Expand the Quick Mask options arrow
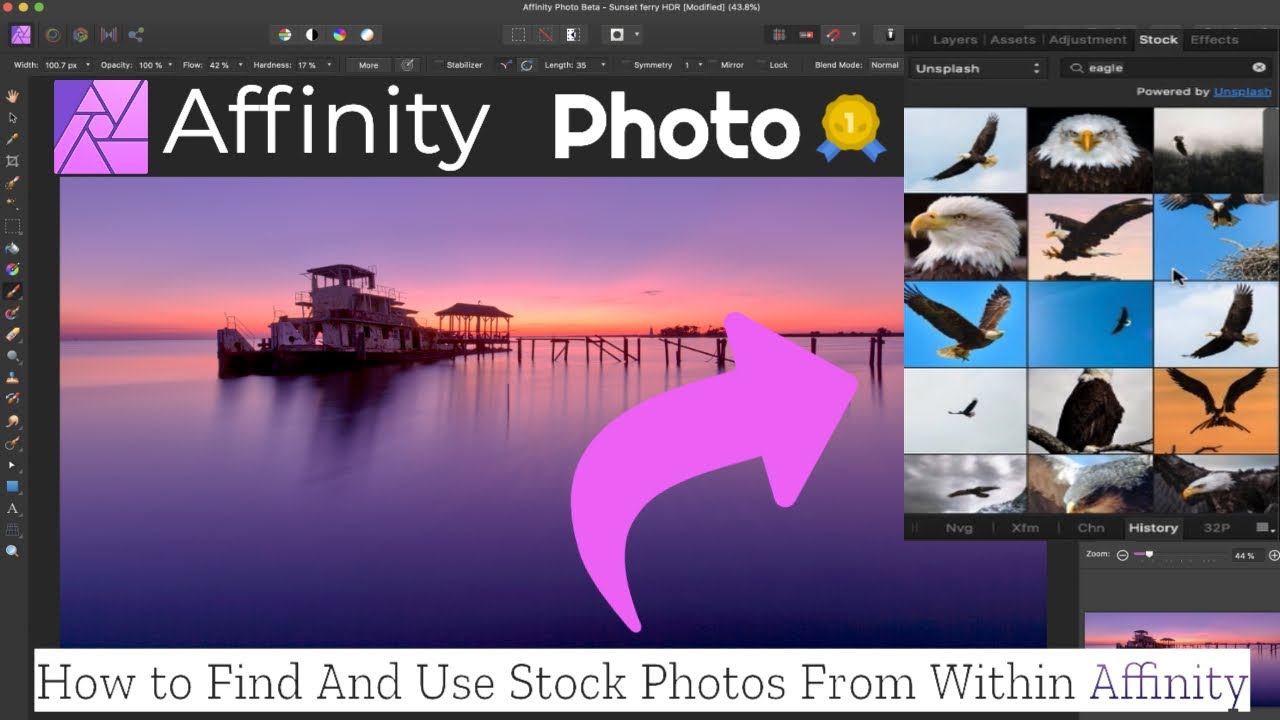This screenshot has height=720, width=1280. tap(637, 35)
